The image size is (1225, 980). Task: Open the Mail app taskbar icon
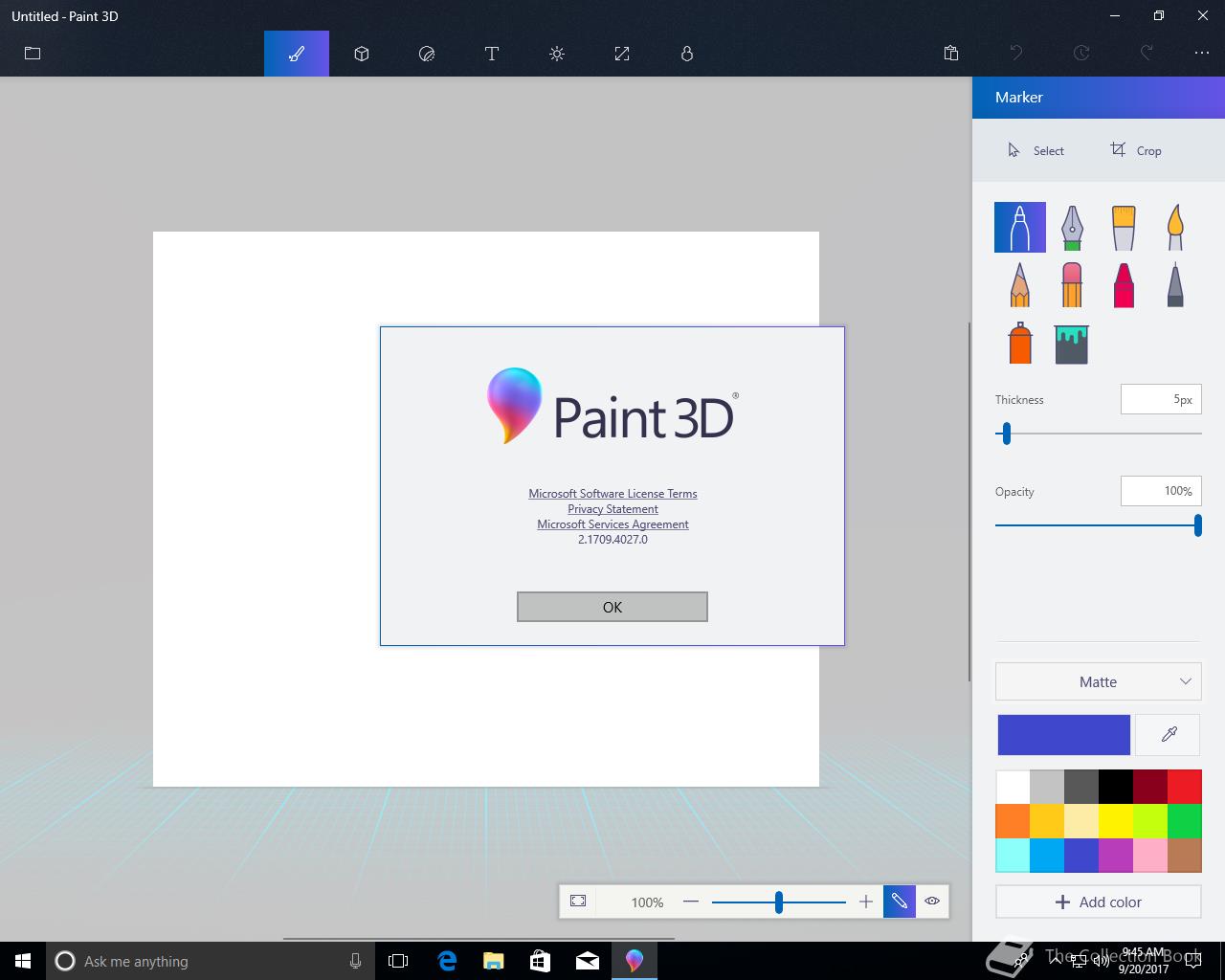pos(588,961)
